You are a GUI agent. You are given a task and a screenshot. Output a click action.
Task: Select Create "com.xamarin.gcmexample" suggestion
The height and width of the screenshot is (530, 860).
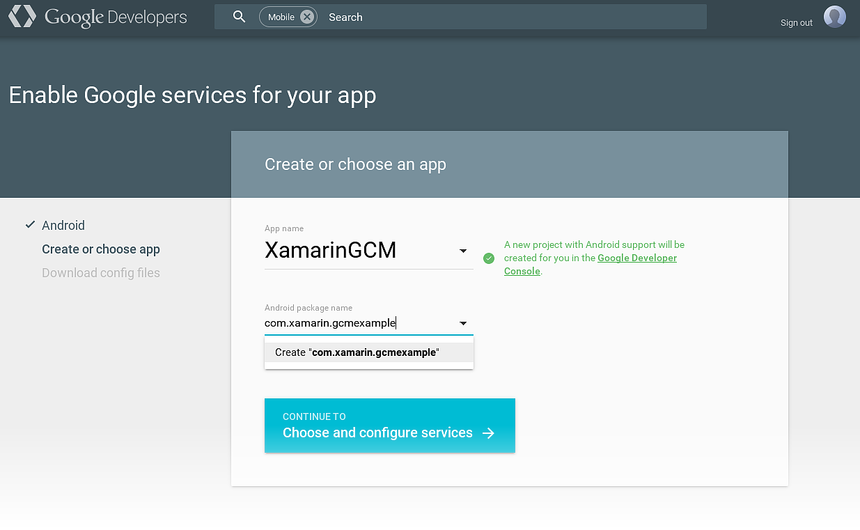coord(369,352)
